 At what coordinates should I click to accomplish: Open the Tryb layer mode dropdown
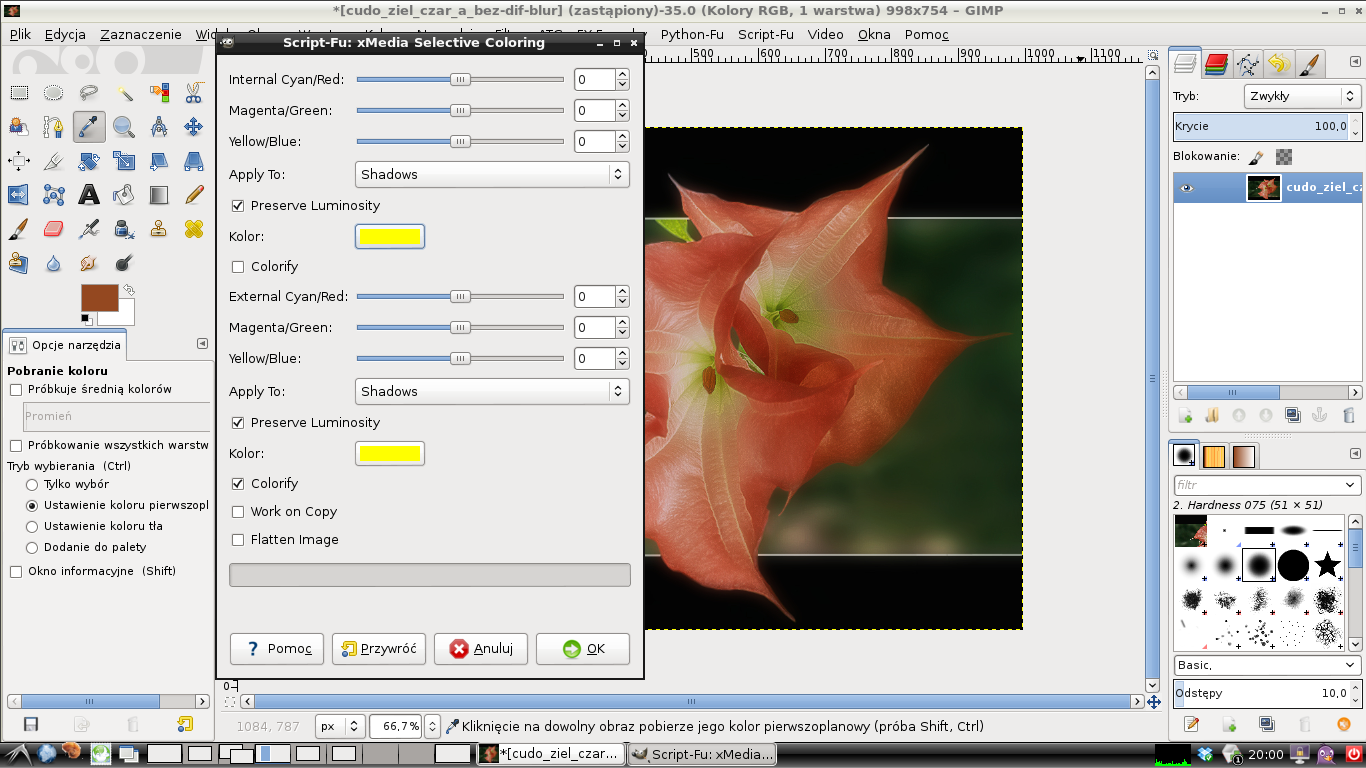(1303, 96)
